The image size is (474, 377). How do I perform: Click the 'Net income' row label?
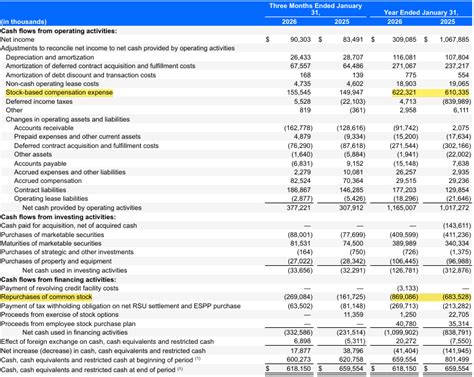coord(17,39)
